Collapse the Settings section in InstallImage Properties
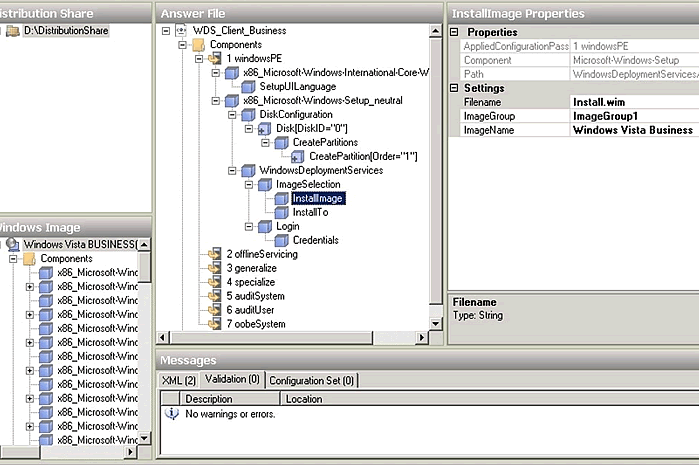This screenshot has width=699, height=465. pos(454,88)
